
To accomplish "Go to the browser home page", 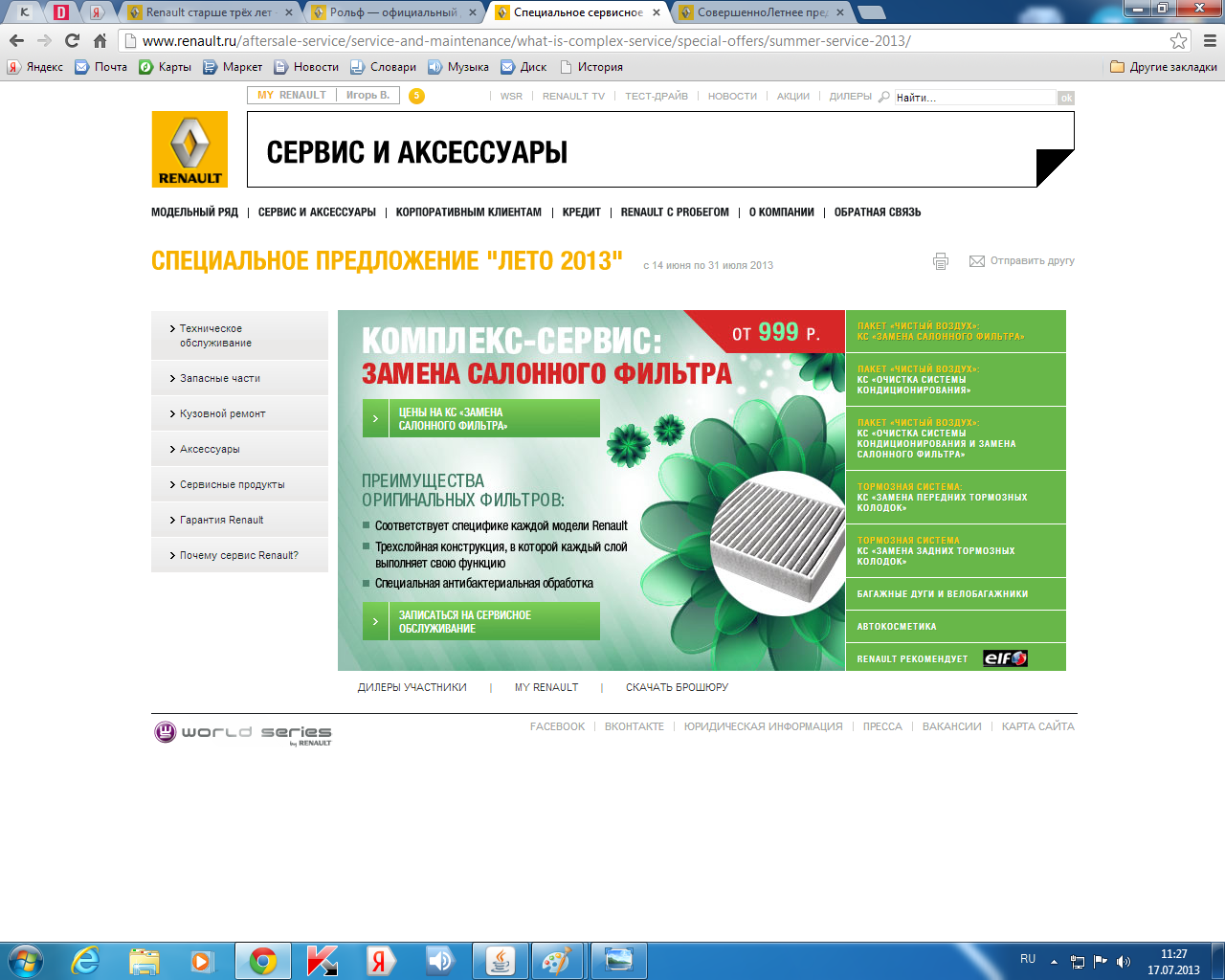I will pyautogui.click(x=100, y=40).
